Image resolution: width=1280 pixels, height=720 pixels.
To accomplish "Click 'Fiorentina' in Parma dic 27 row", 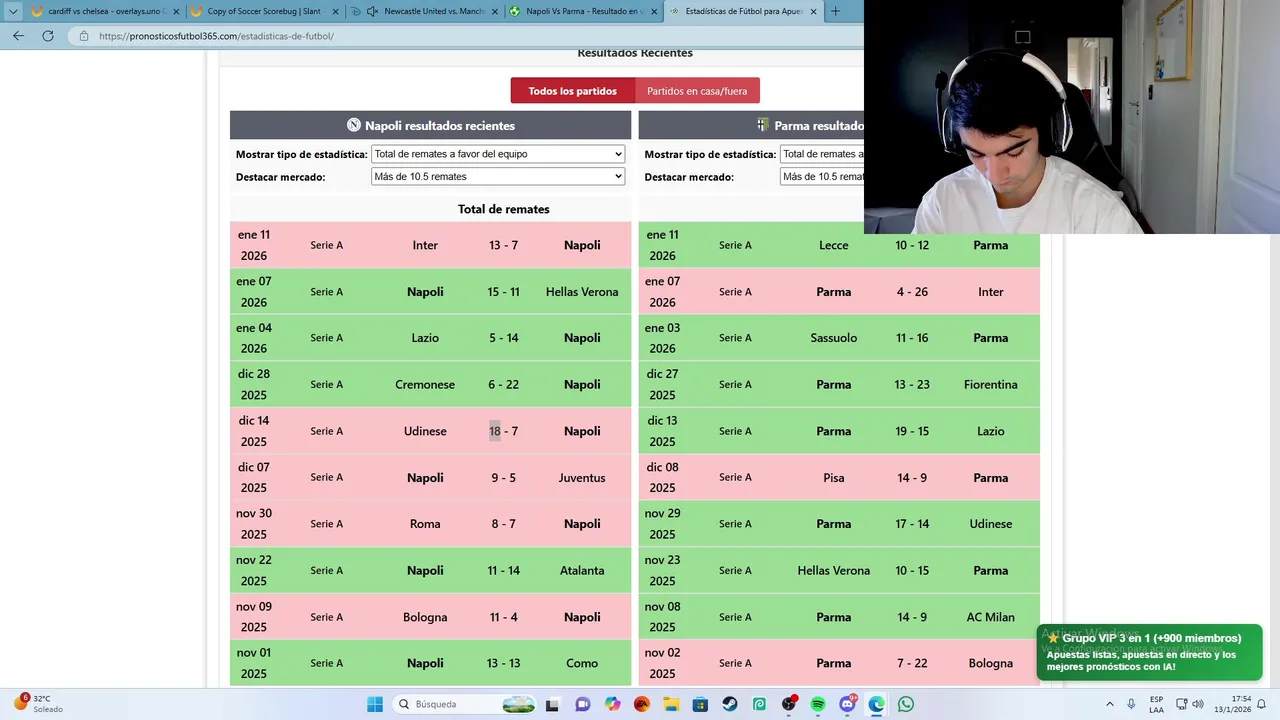I will [x=991, y=384].
